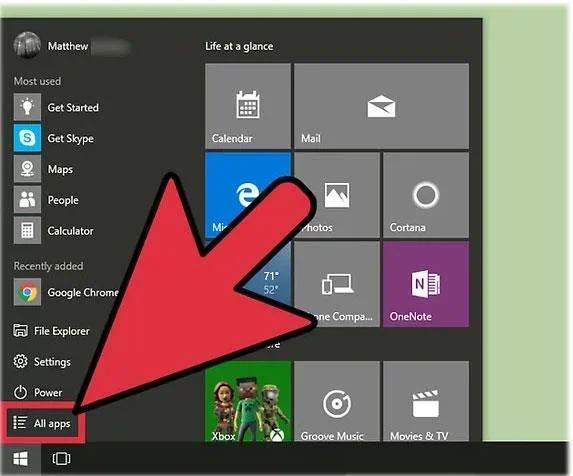
Task: Open Maps via its webcam-pin icon
Action: [x=27, y=169]
